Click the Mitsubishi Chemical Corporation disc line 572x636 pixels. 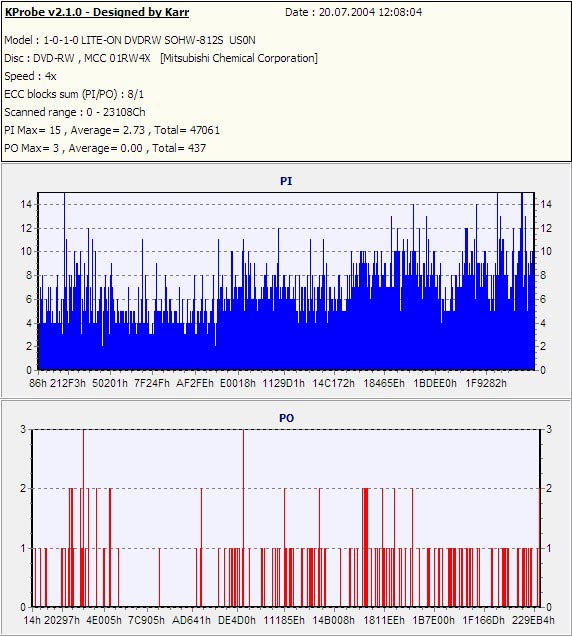161,58
